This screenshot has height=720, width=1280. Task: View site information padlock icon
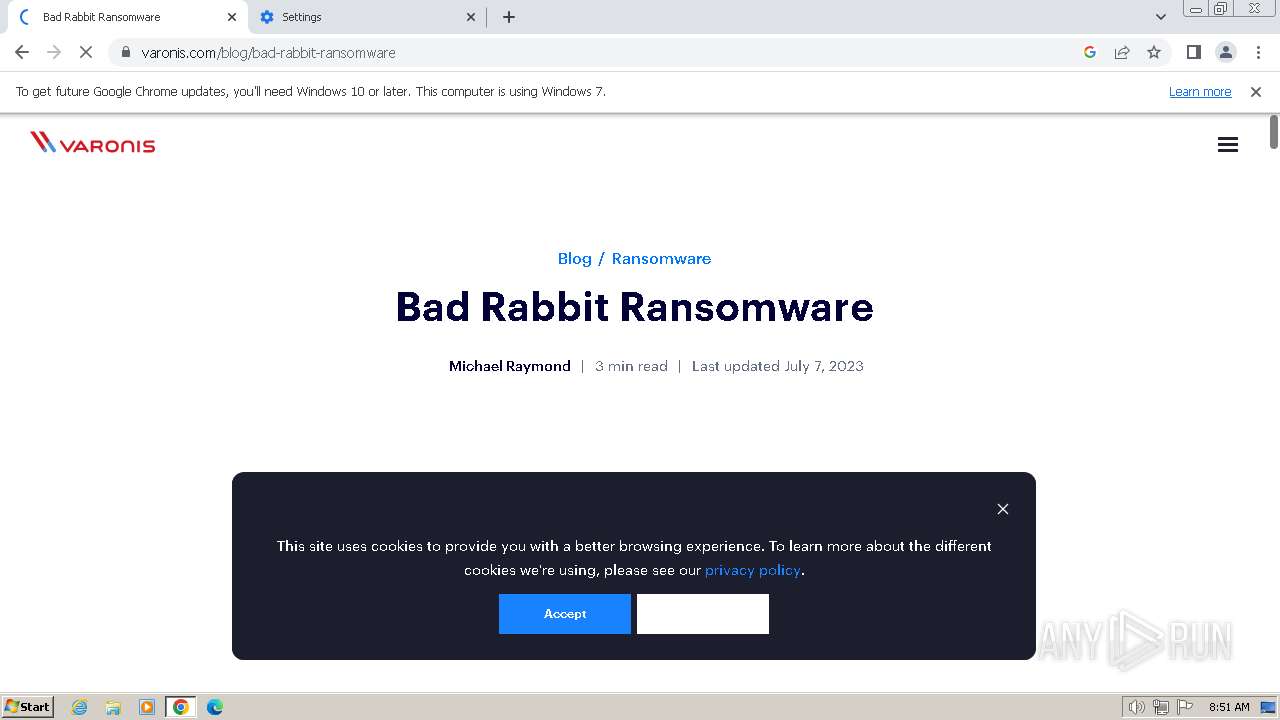point(125,52)
